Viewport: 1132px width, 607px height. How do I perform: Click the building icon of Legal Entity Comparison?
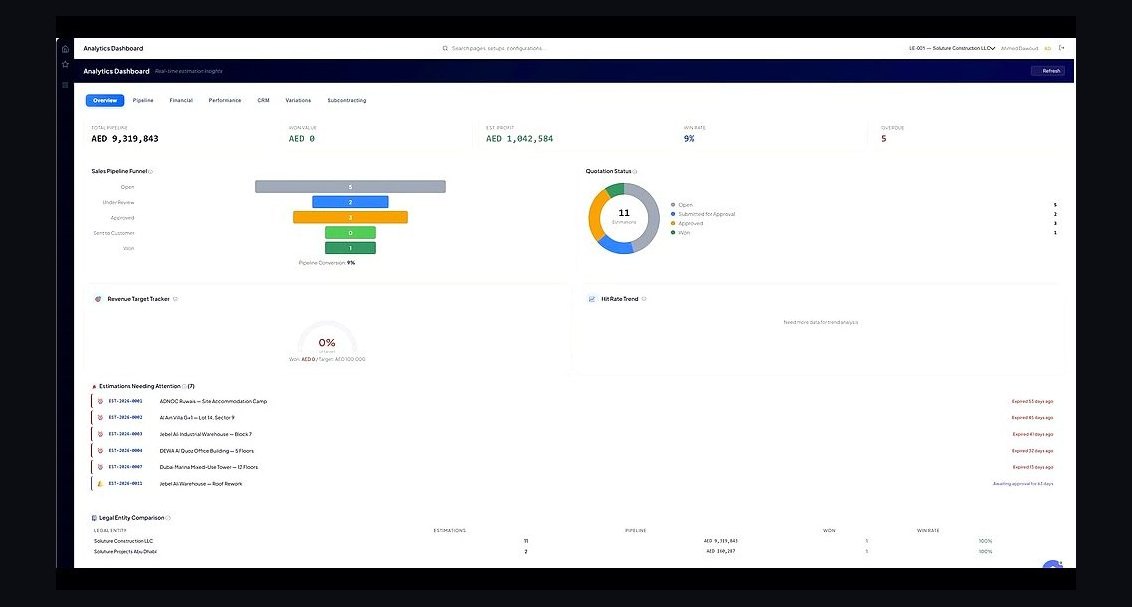pyautogui.click(x=94, y=518)
